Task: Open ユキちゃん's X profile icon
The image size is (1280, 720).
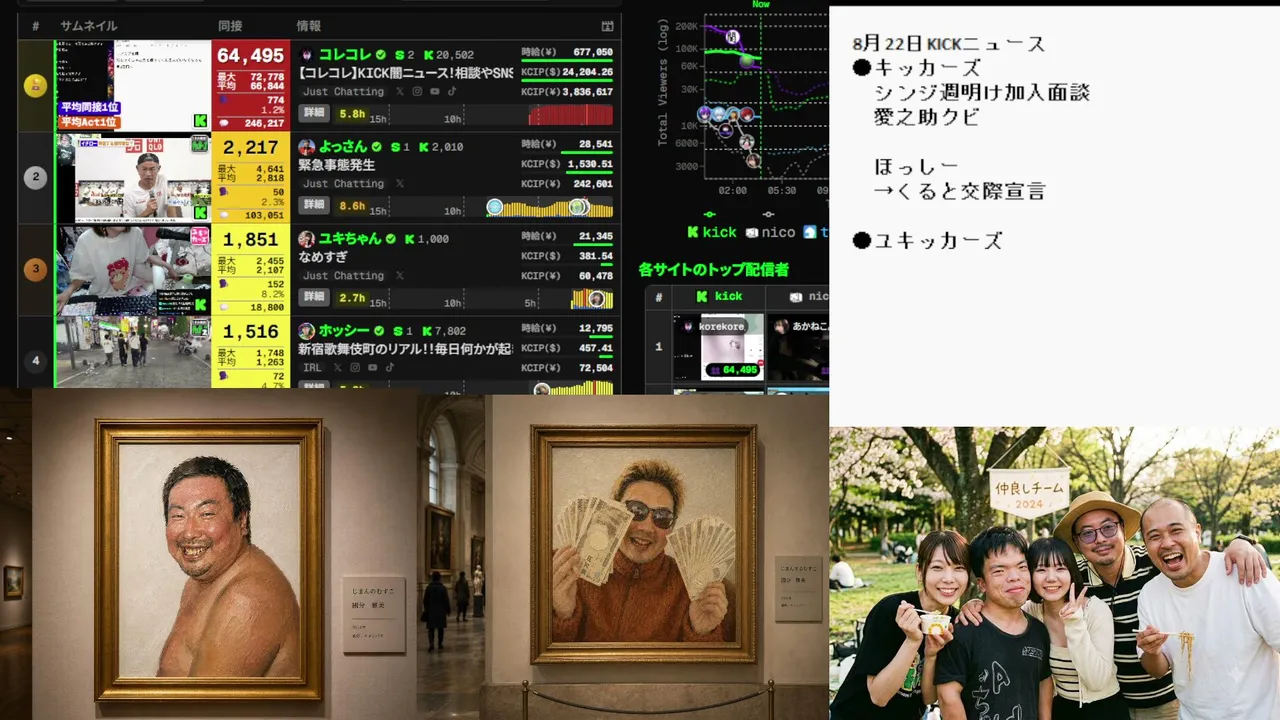Action: [x=400, y=276]
